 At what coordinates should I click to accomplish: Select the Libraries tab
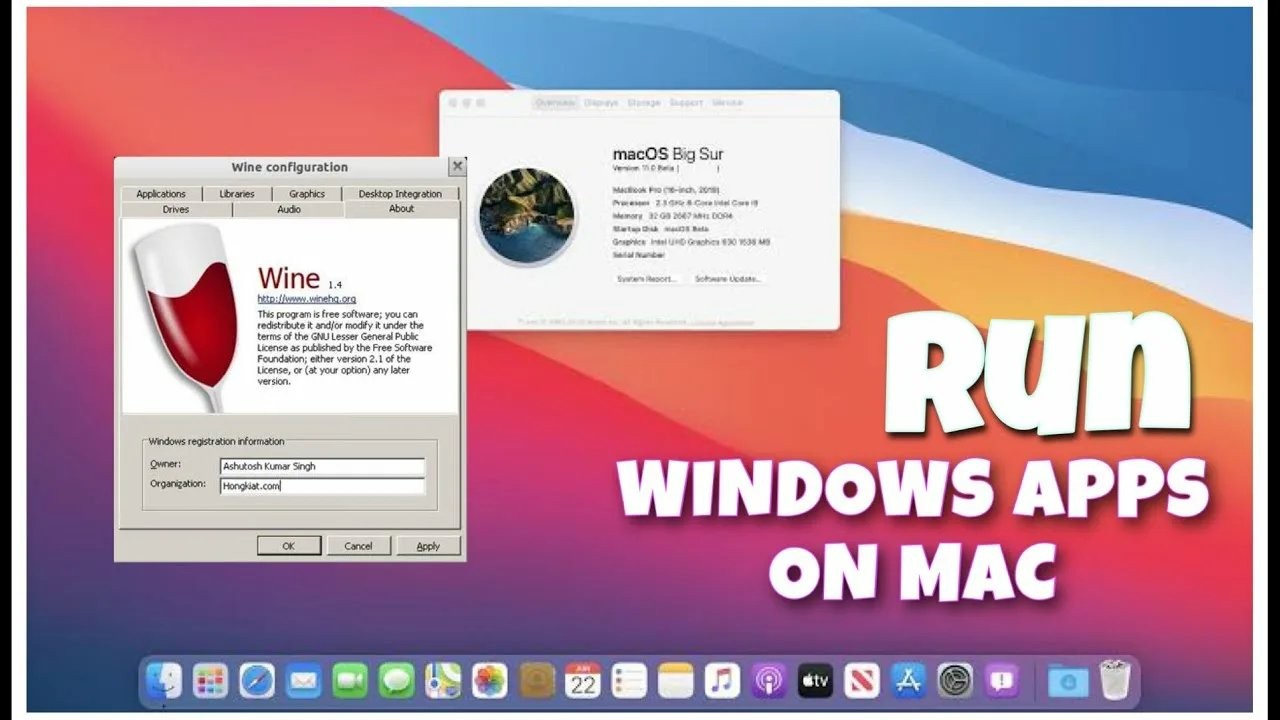237,194
